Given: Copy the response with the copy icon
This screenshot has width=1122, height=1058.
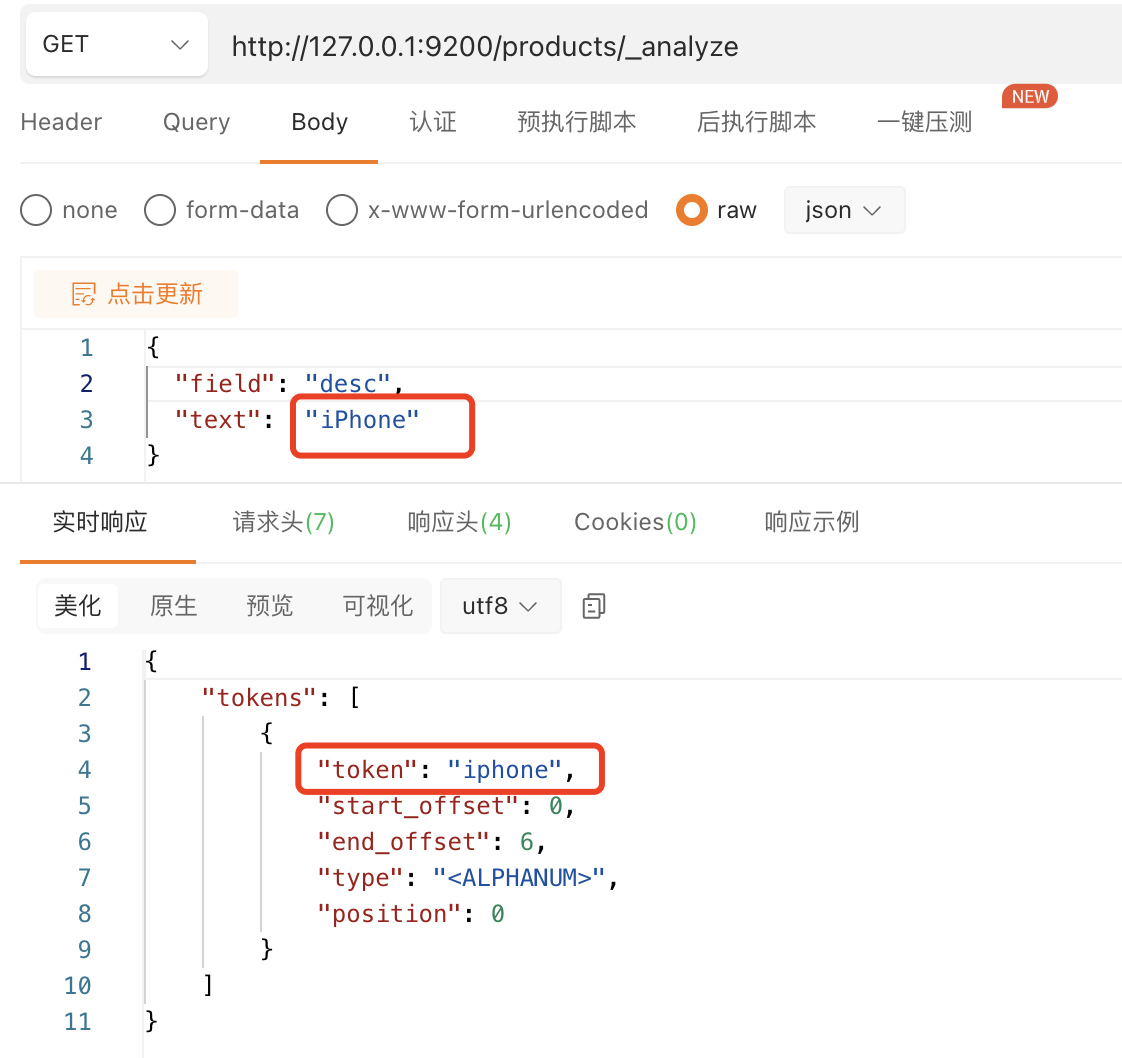Looking at the screenshot, I should point(594,606).
